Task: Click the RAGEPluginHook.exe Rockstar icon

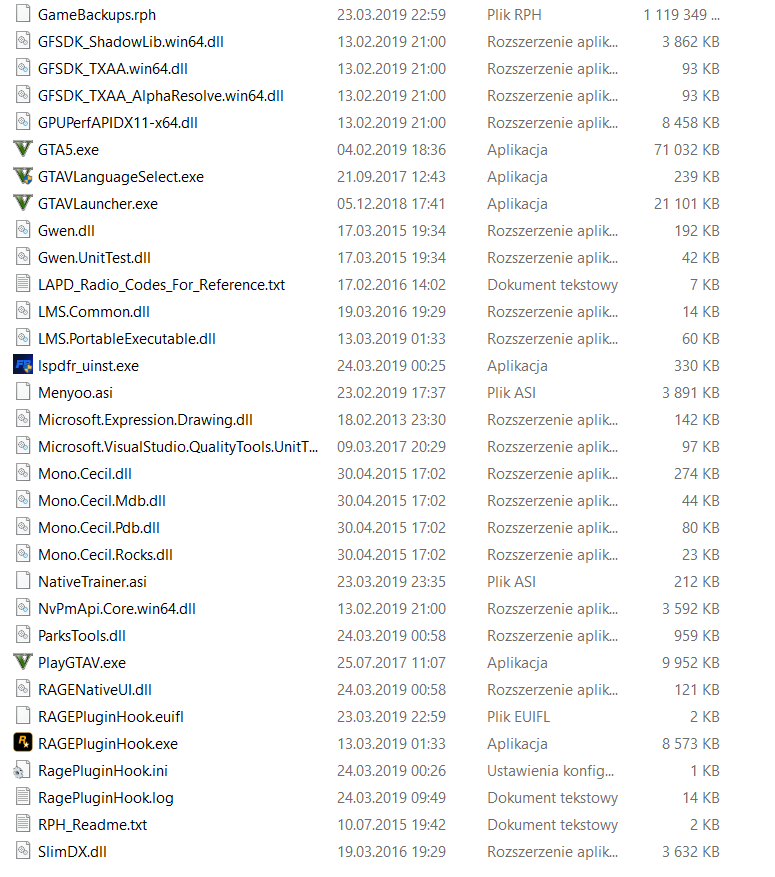Action: click(x=23, y=744)
